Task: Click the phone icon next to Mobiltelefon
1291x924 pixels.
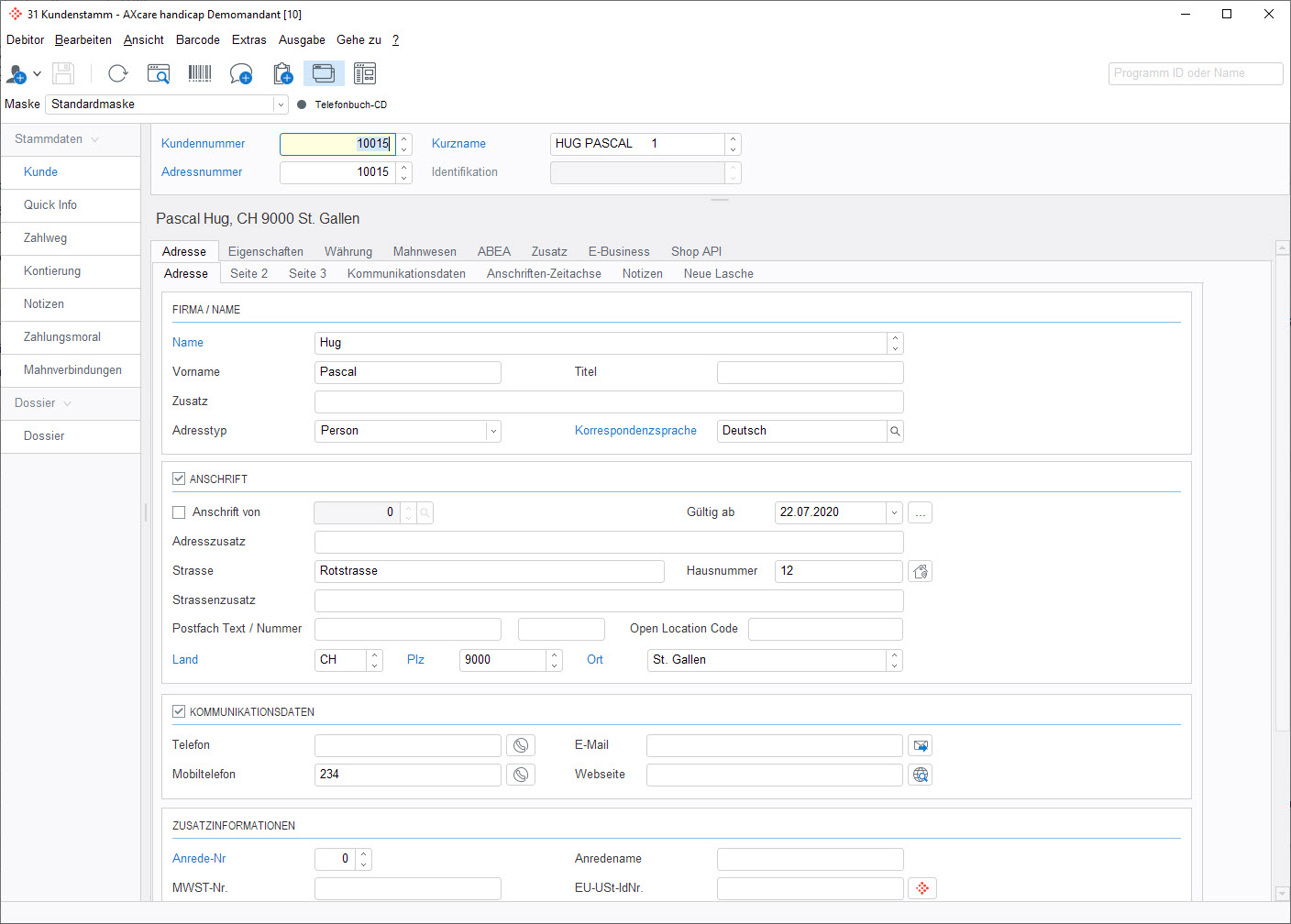Action: (521, 775)
